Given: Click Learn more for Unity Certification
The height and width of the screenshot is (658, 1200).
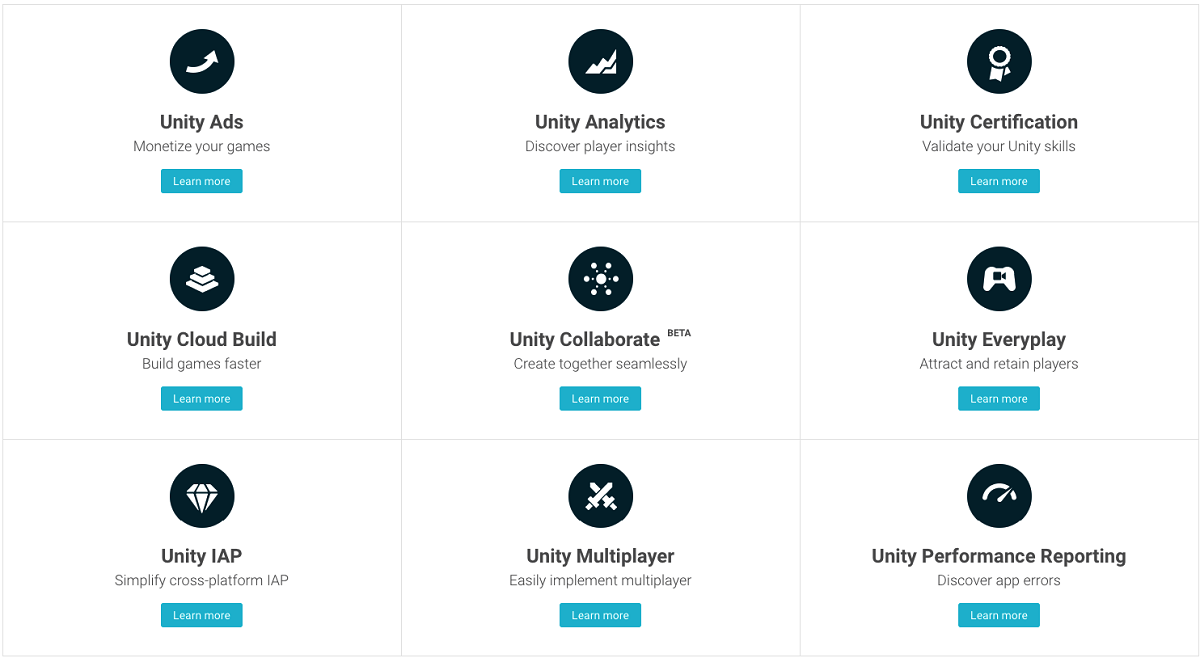Looking at the screenshot, I should pyautogui.click(x=999, y=181).
